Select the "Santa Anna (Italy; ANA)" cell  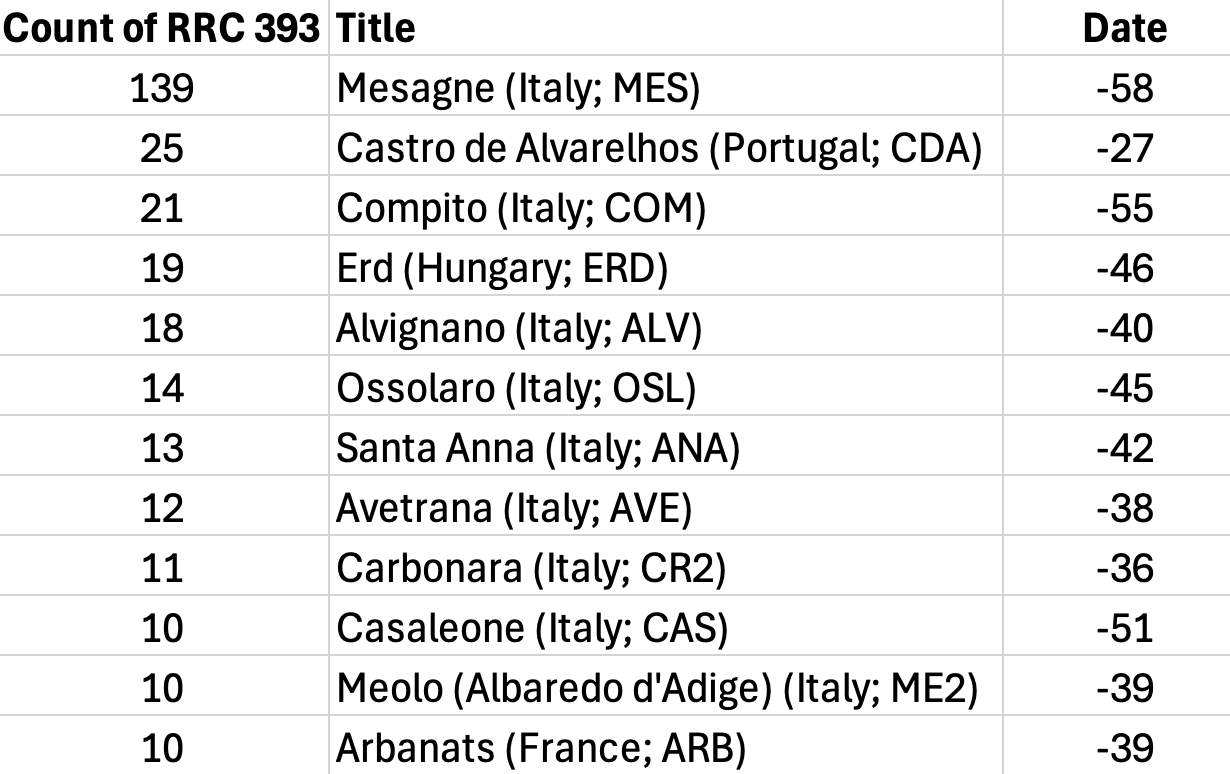(x=538, y=449)
